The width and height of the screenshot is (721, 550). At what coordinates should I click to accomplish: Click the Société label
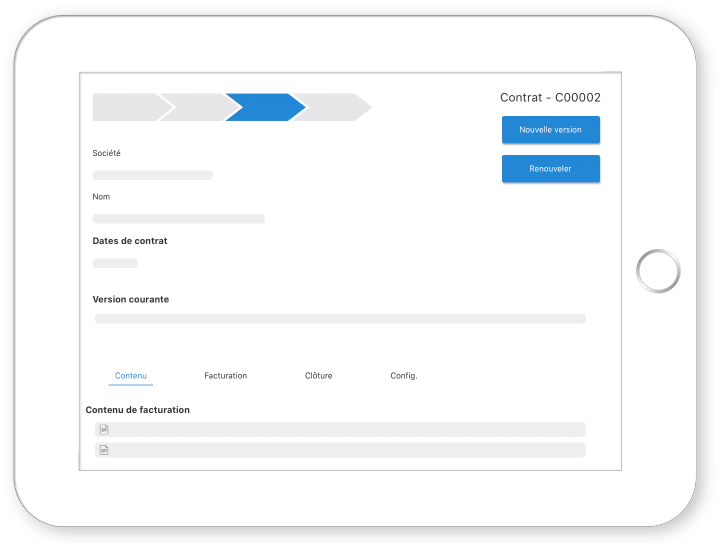coord(106,153)
